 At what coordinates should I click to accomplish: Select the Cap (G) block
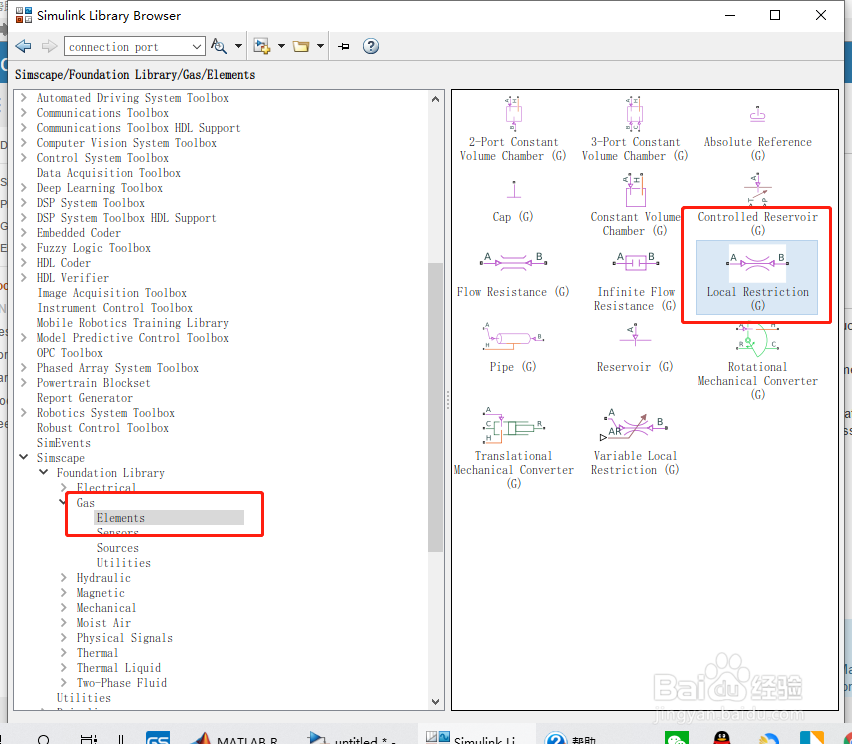(513, 201)
